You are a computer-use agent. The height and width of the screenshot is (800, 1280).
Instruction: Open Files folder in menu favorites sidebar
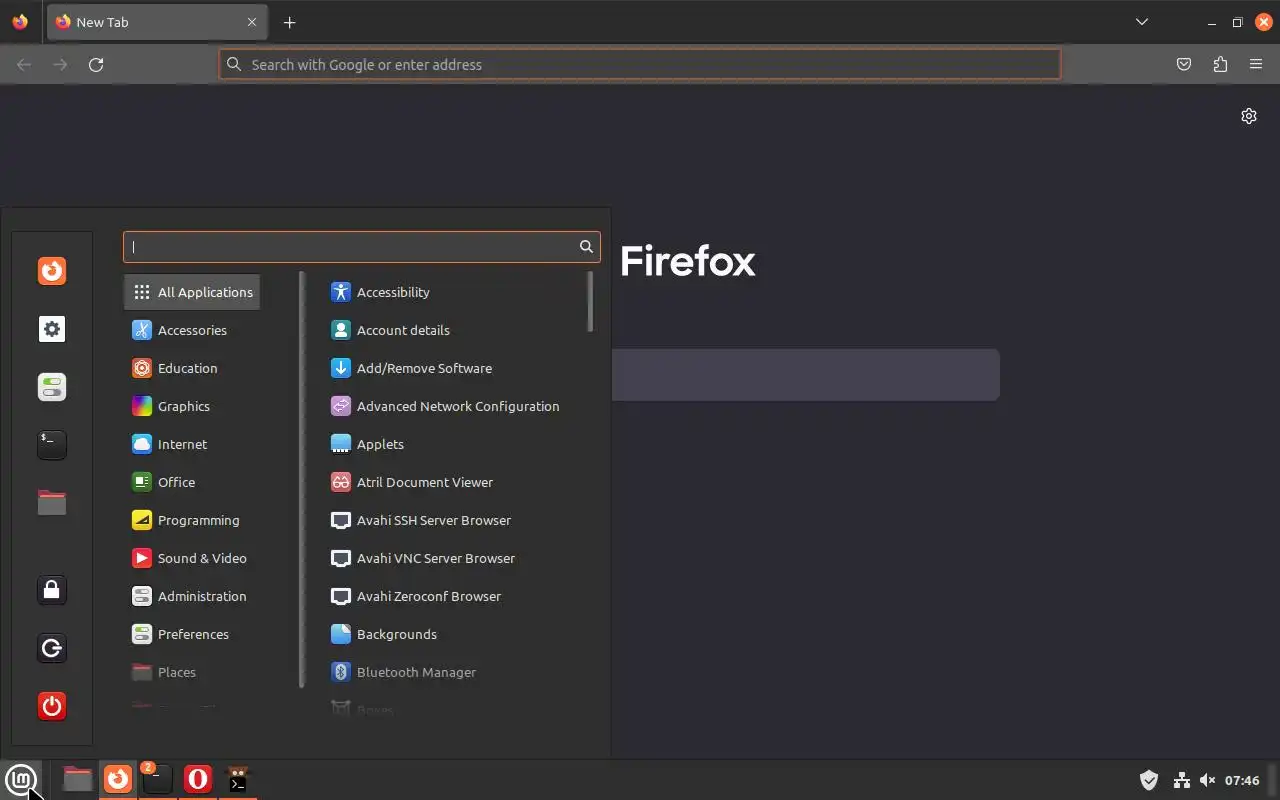tap(52, 502)
